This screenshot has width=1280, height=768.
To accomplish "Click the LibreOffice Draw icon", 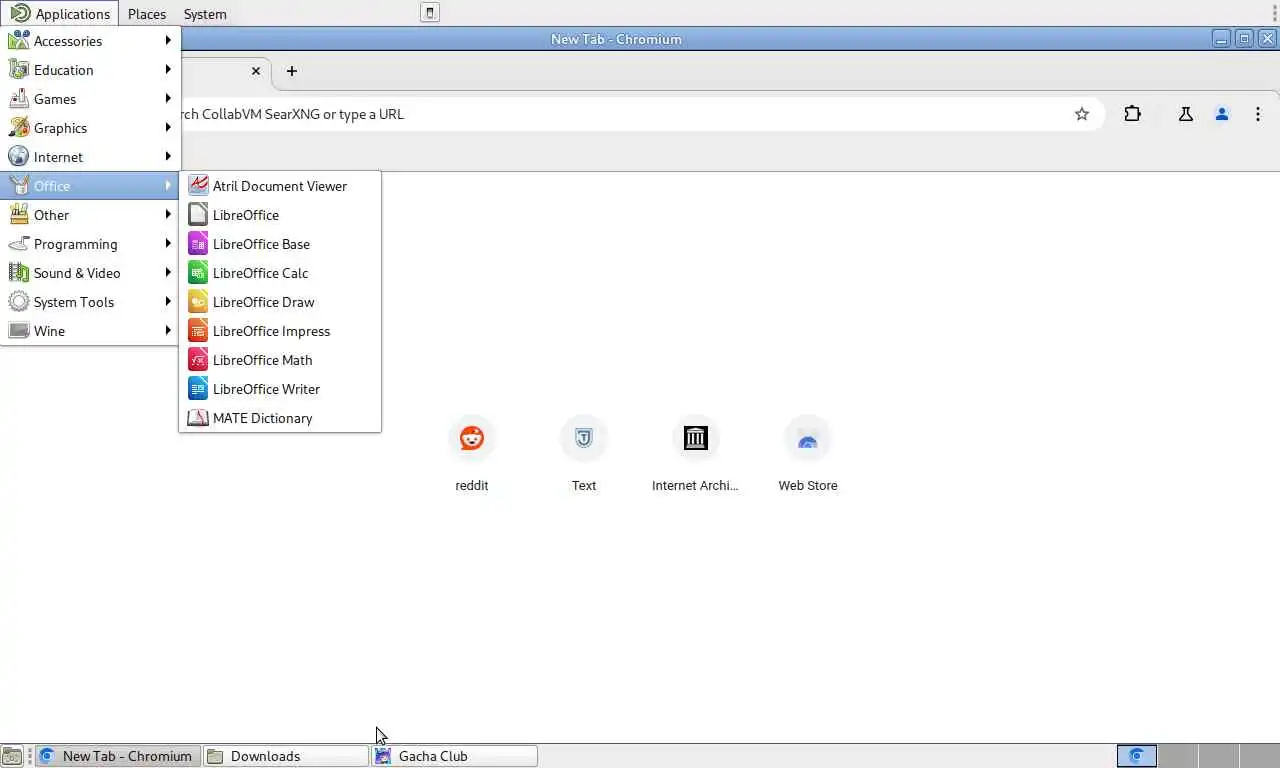I will [x=198, y=302].
